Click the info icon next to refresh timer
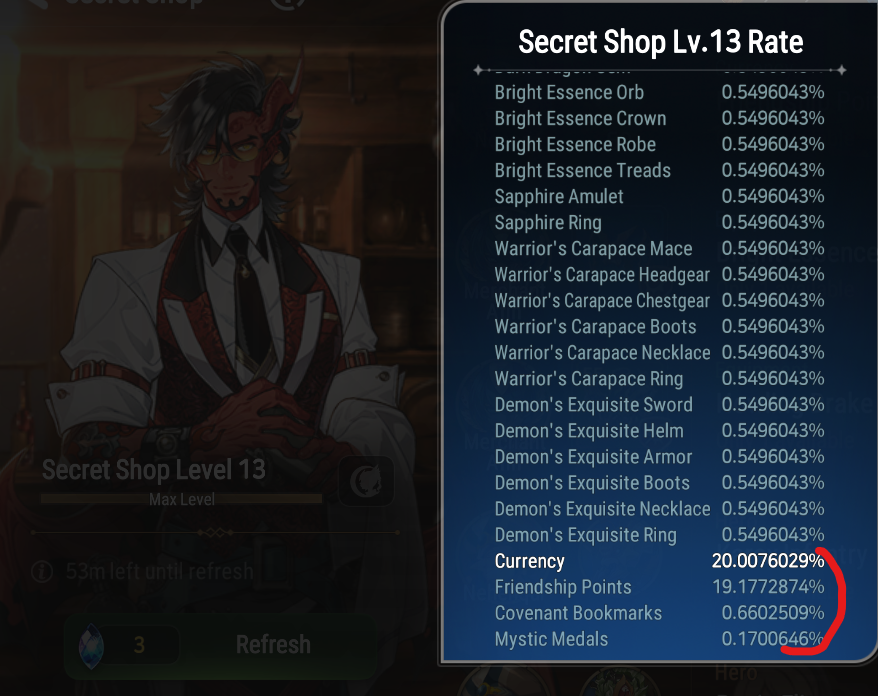This screenshot has height=696, width=878. tap(42, 572)
